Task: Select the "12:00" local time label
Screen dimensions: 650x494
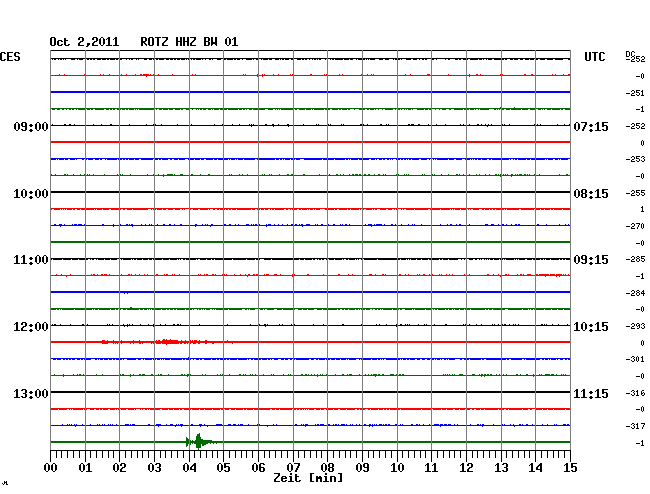Action: [x=31, y=327]
